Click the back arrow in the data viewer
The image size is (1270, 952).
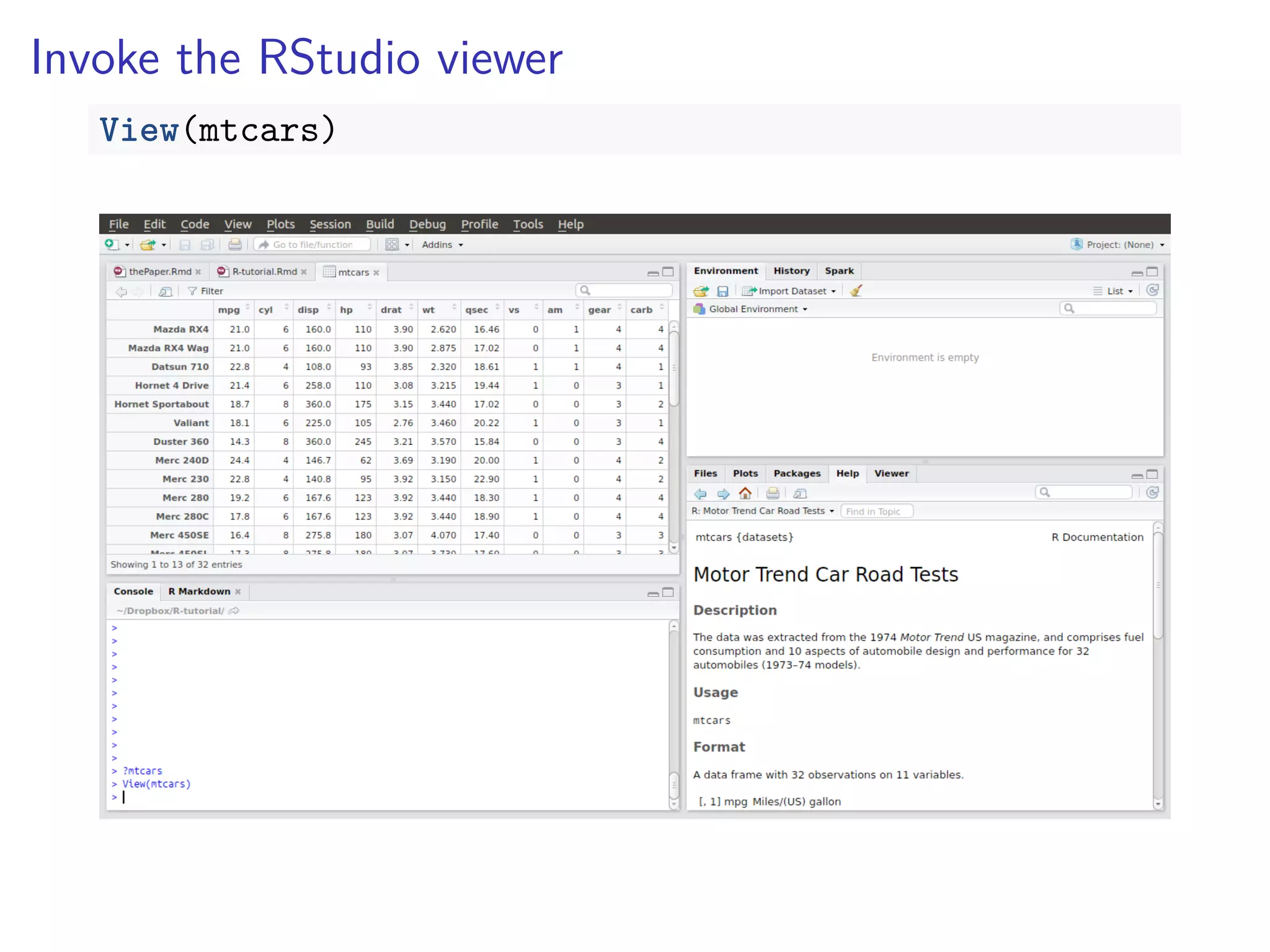pos(121,291)
